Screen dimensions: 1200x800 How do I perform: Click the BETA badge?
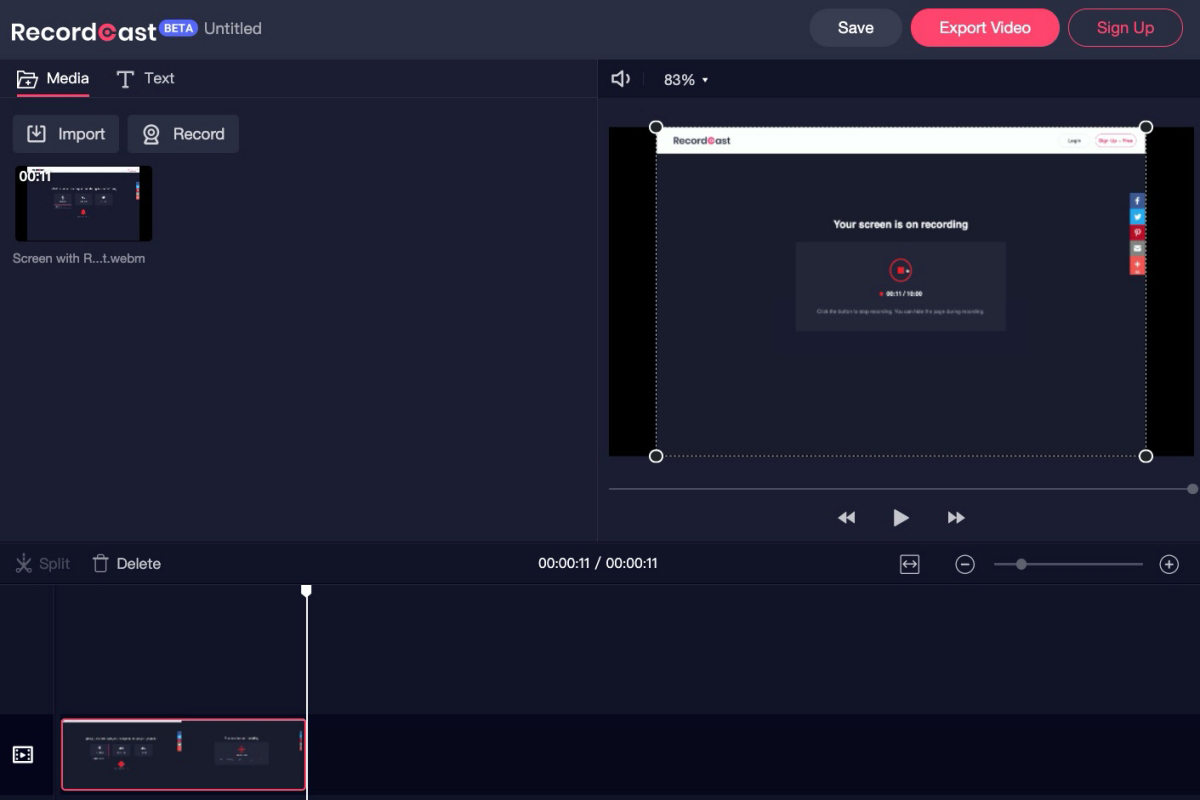pos(179,28)
